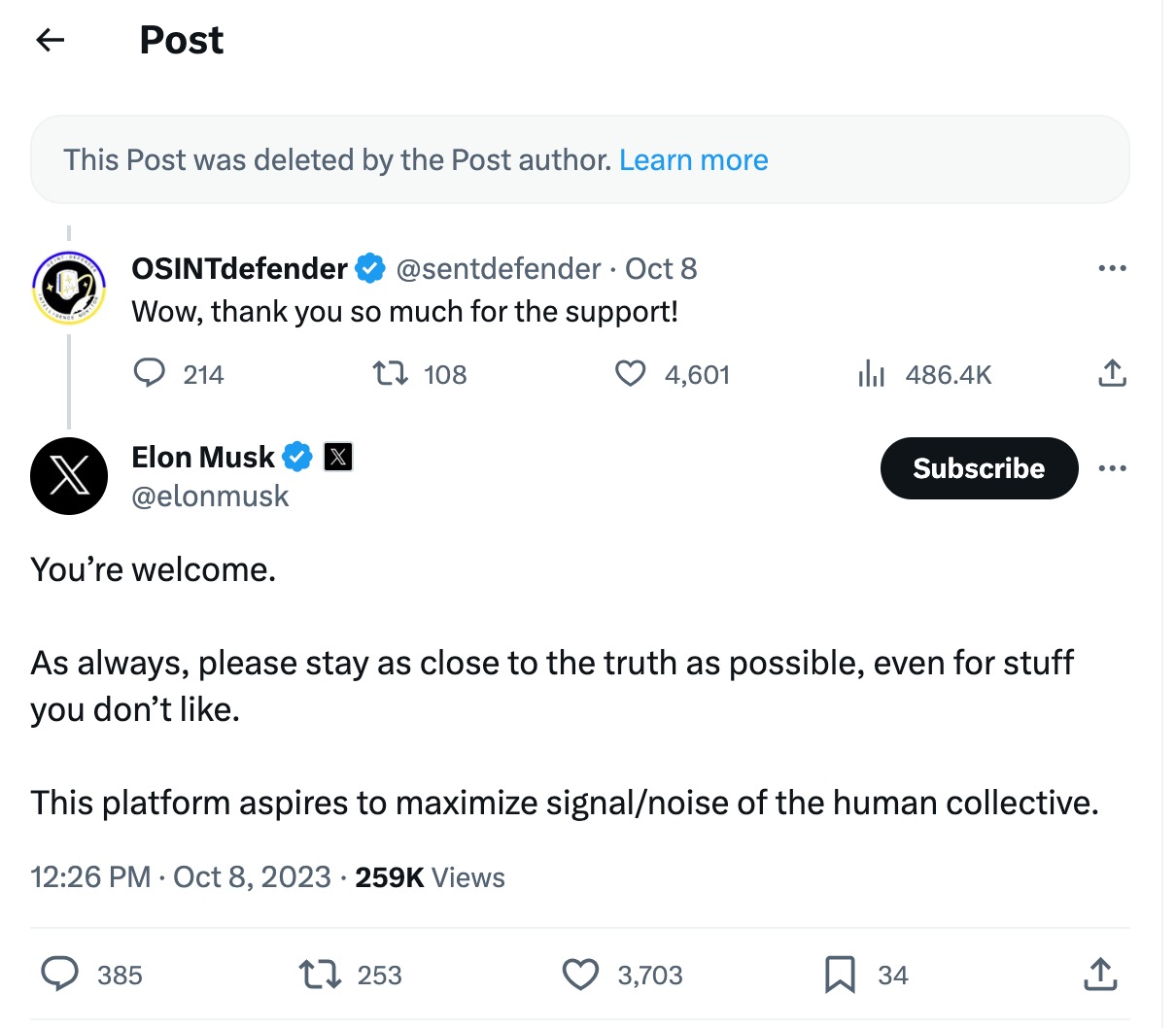Viewport: 1176px width, 1028px height.
Task: Open the reply icon on OSINTdefender's post
Action: click(x=151, y=373)
